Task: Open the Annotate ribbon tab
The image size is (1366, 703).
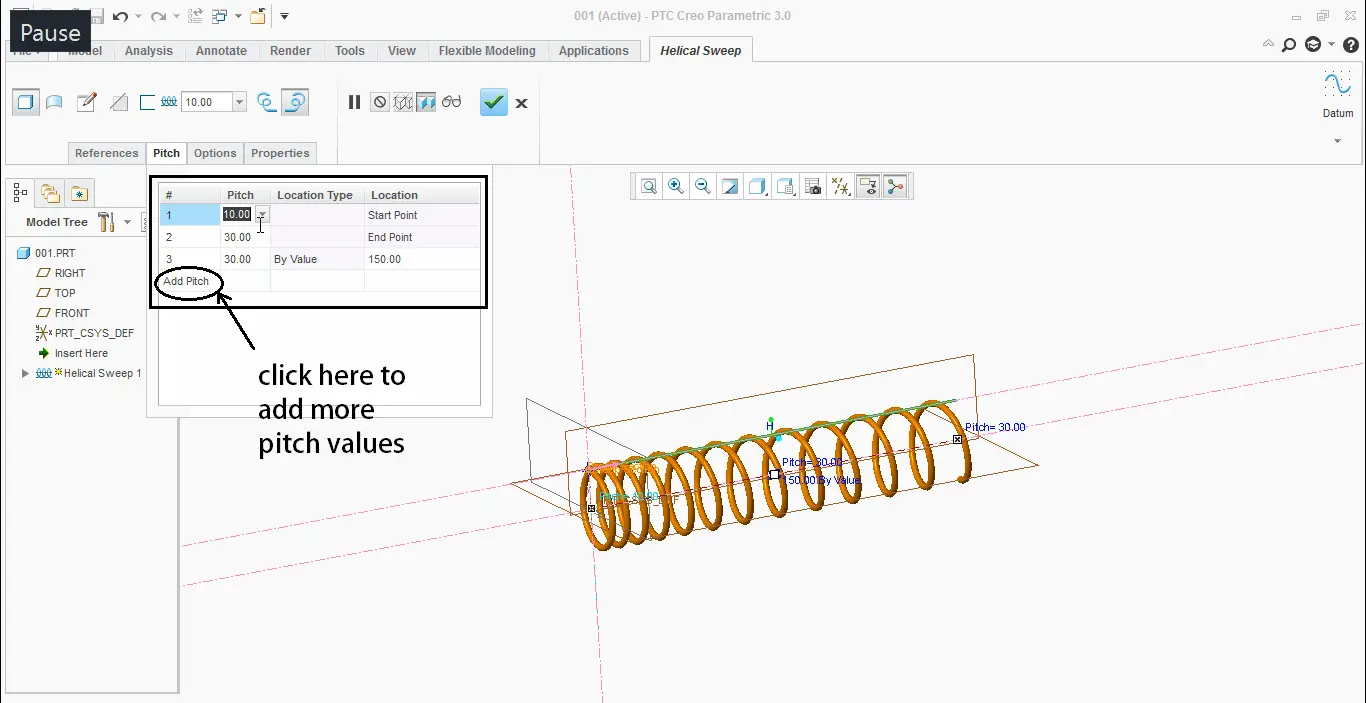Action: pyautogui.click(x=221, y=50)
